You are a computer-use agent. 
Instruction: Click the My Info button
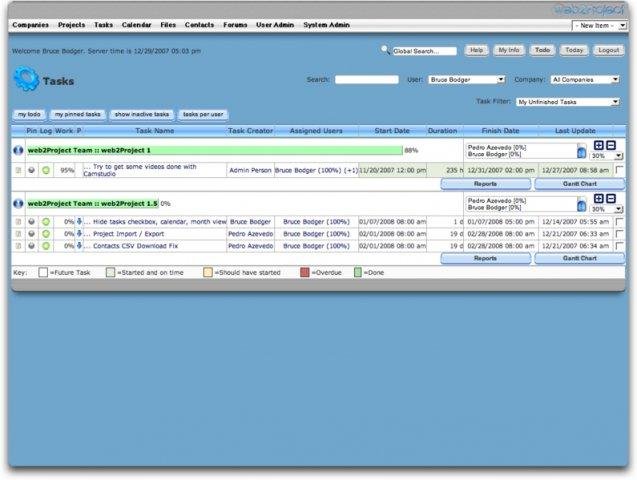click(x=509, y=50)
